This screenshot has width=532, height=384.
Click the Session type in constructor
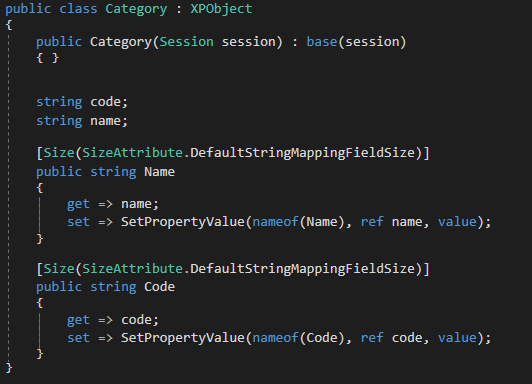point(187,42)
